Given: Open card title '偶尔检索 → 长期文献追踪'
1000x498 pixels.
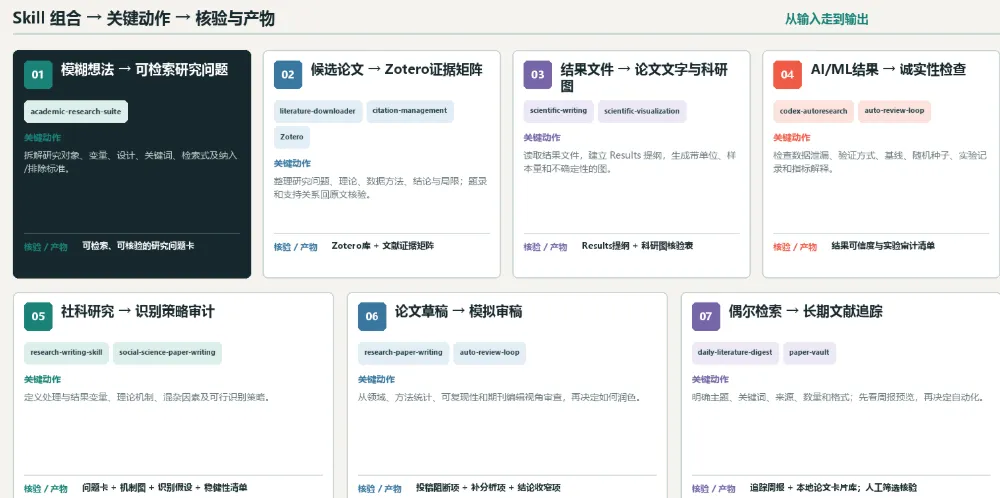Looking at the screenshot, I should pyautogui.click(x=805, y=312).
